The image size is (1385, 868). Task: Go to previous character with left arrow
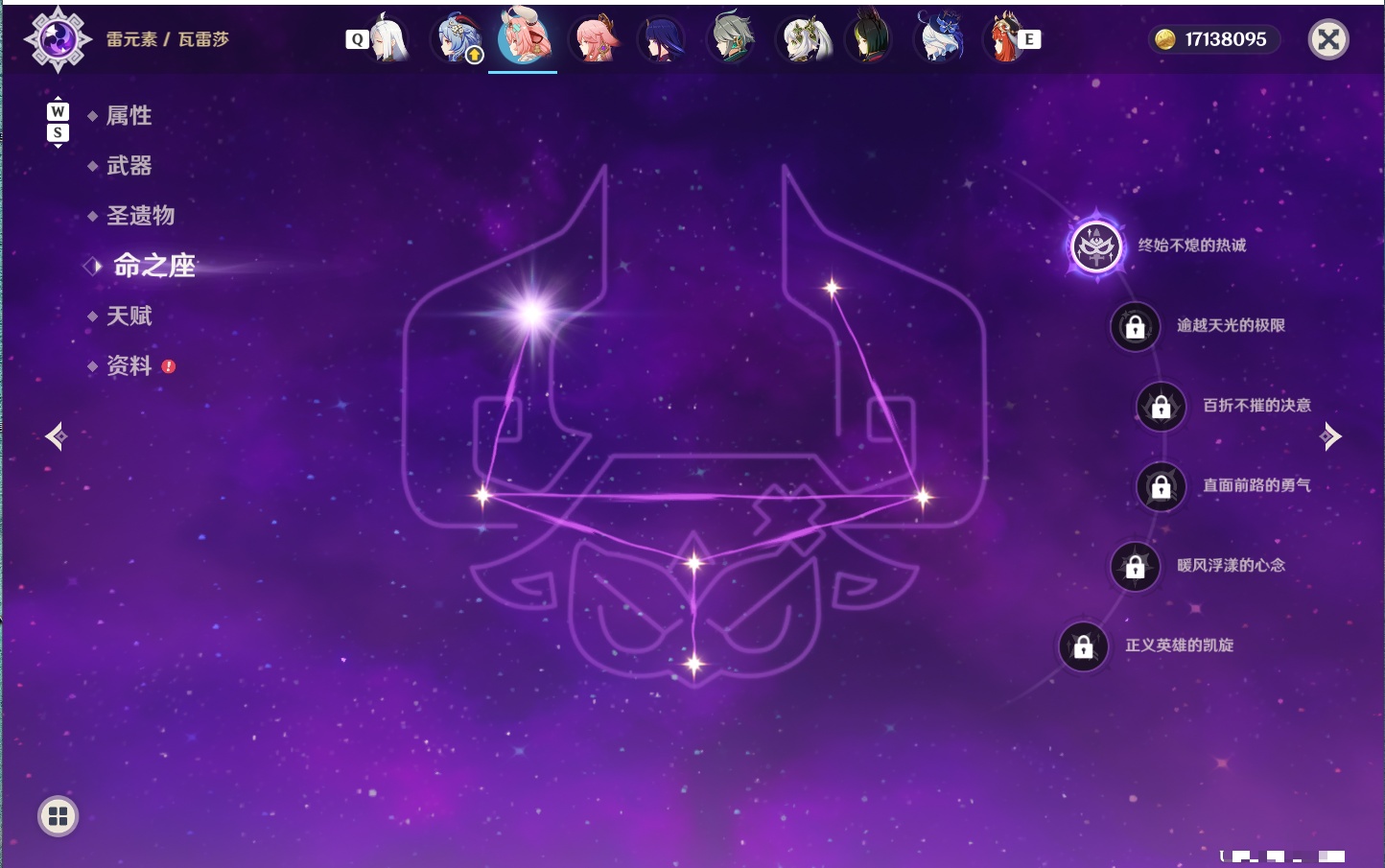pyautogui.click(x=56, y=436)
